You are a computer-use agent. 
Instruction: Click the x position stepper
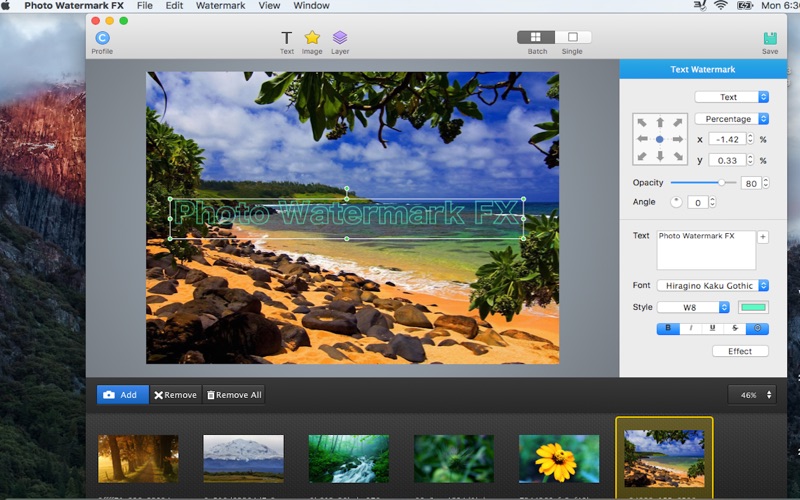click(x=750, y=139)
